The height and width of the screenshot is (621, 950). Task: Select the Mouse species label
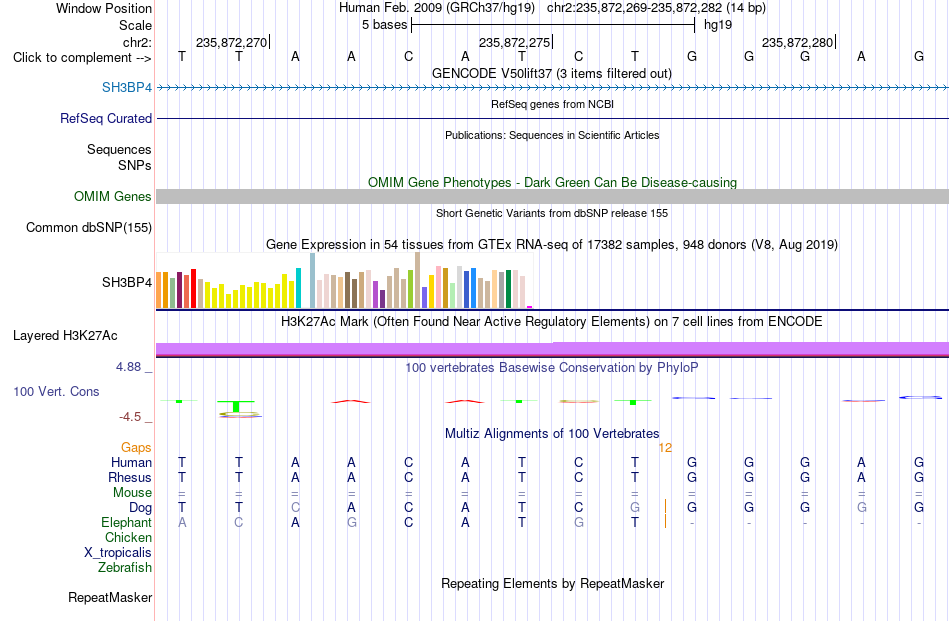pos(132,493)
